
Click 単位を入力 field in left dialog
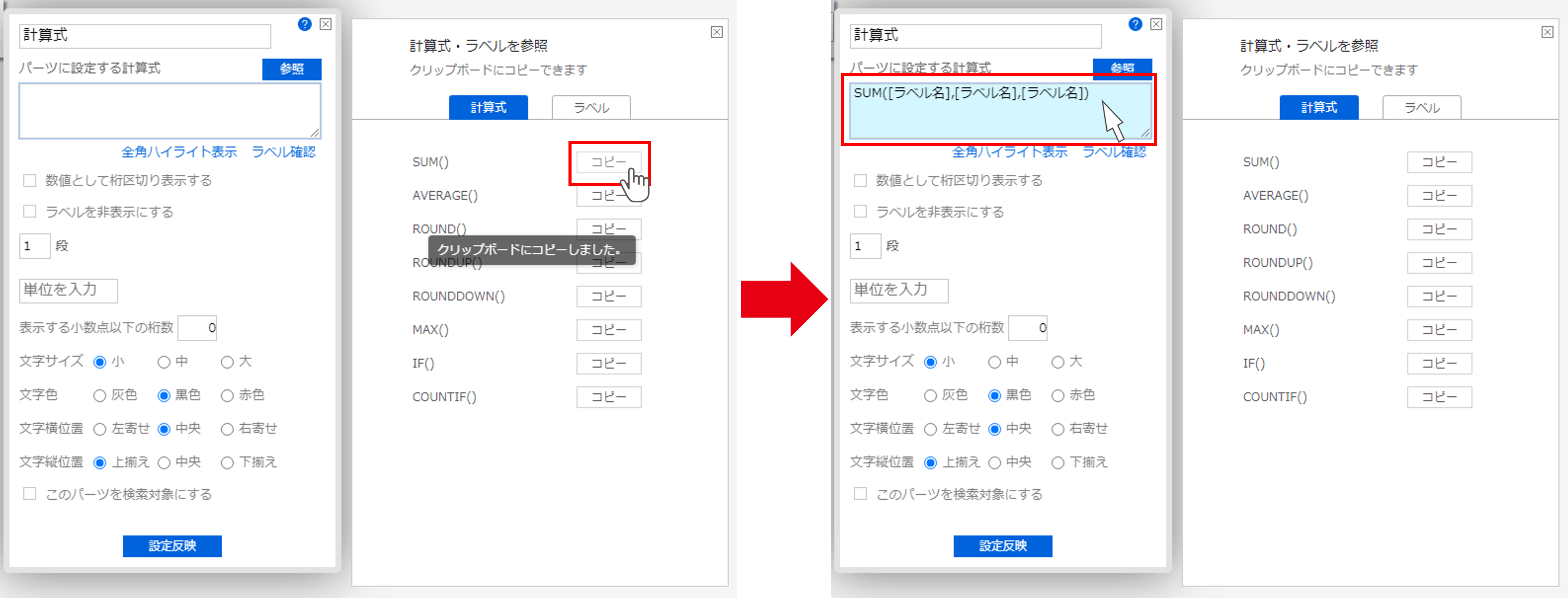(x=68, y=290)
